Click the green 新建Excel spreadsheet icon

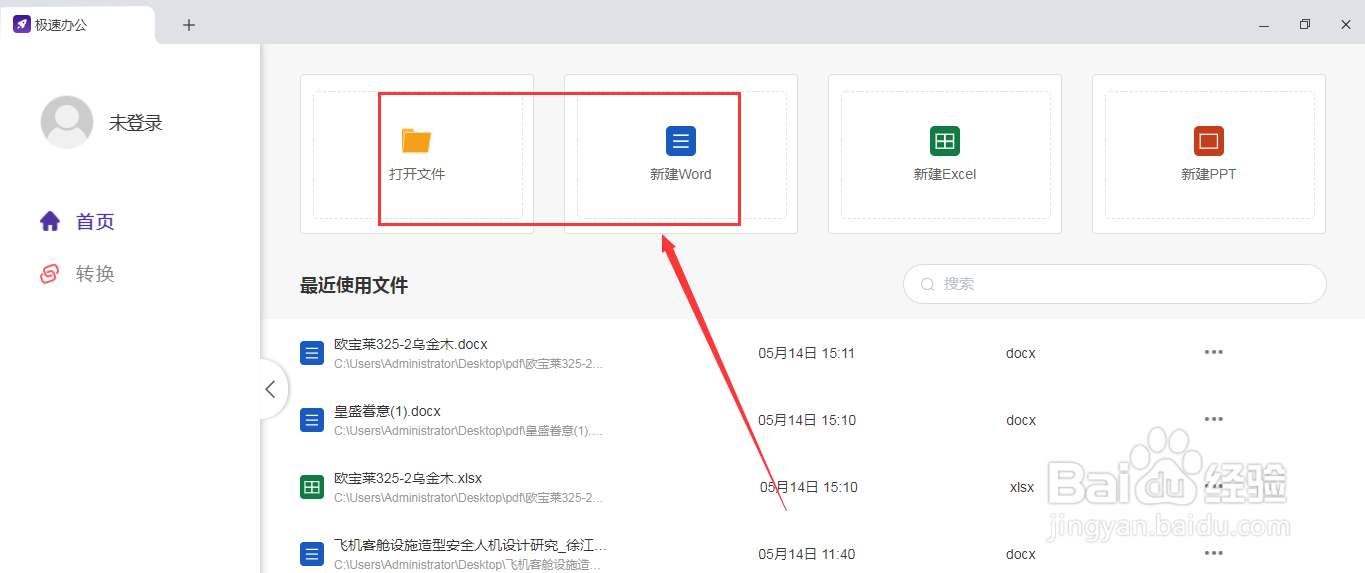[945, 141]
